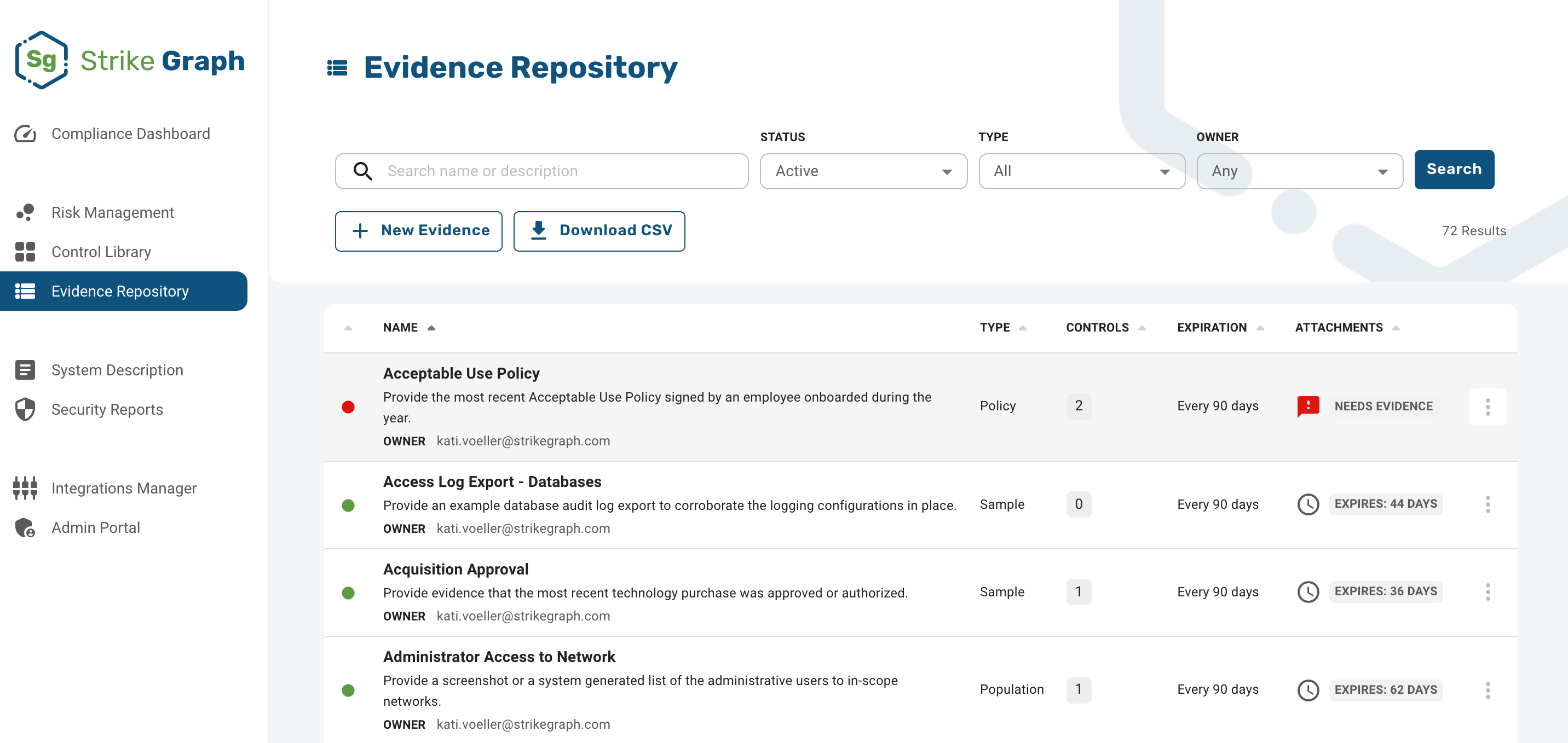Click the green dot for Administrator Access to Network
The image size is (1568, 743).
(x=348, y=690)
